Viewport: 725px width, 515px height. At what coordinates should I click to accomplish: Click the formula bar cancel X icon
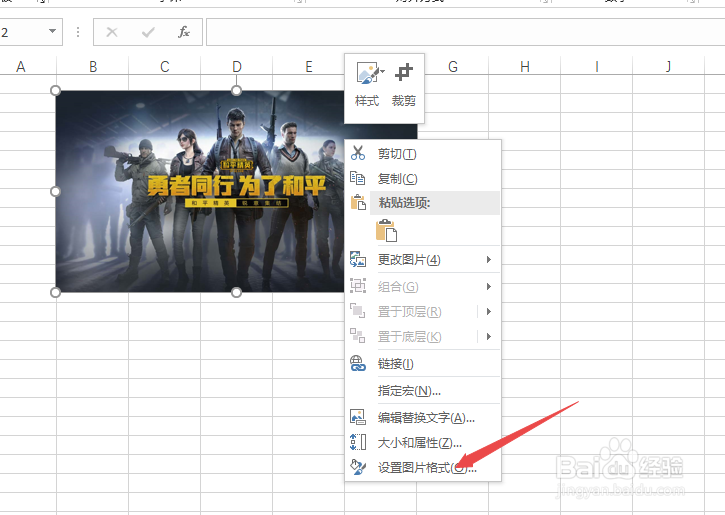tap(112, 32)
